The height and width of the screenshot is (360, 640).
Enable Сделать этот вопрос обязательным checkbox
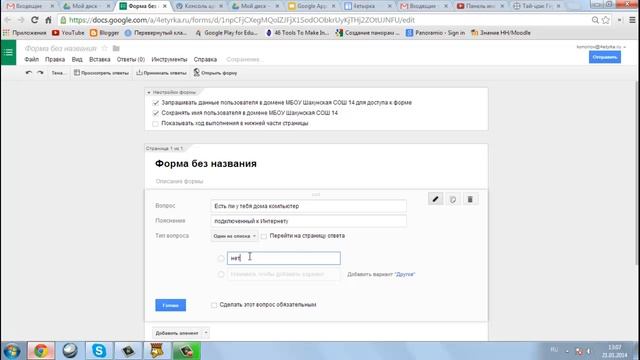[214, 305]
